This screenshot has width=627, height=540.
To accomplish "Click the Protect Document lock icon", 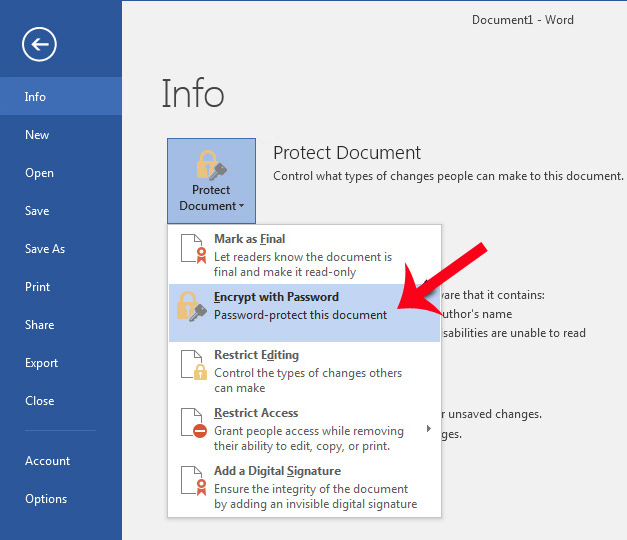I will click(x=212, y=165).
